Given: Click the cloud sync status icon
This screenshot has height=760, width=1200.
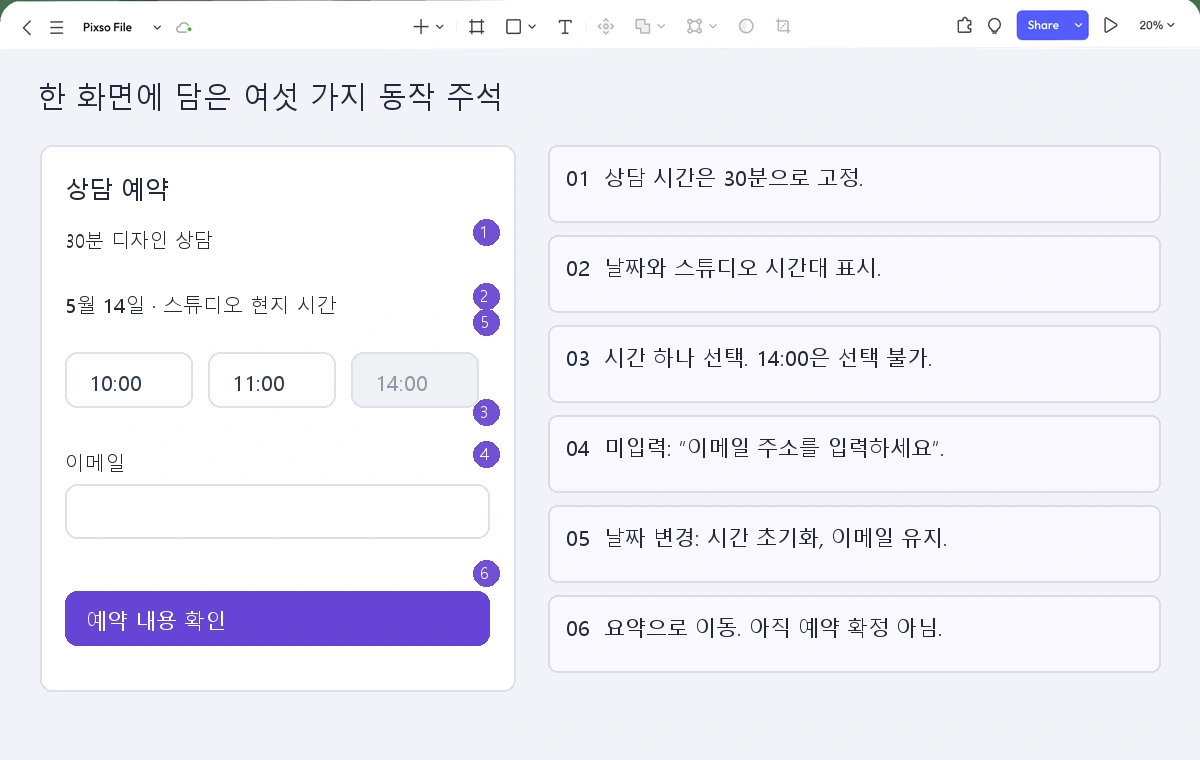Looking at the screenshot, I should pyautogui.click(x=183, y=27).
